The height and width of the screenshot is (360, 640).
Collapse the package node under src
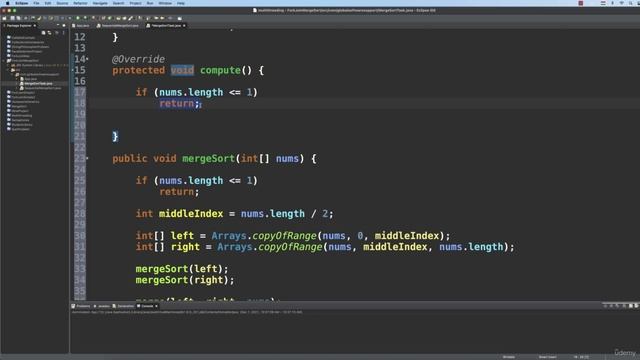point(12,74)
